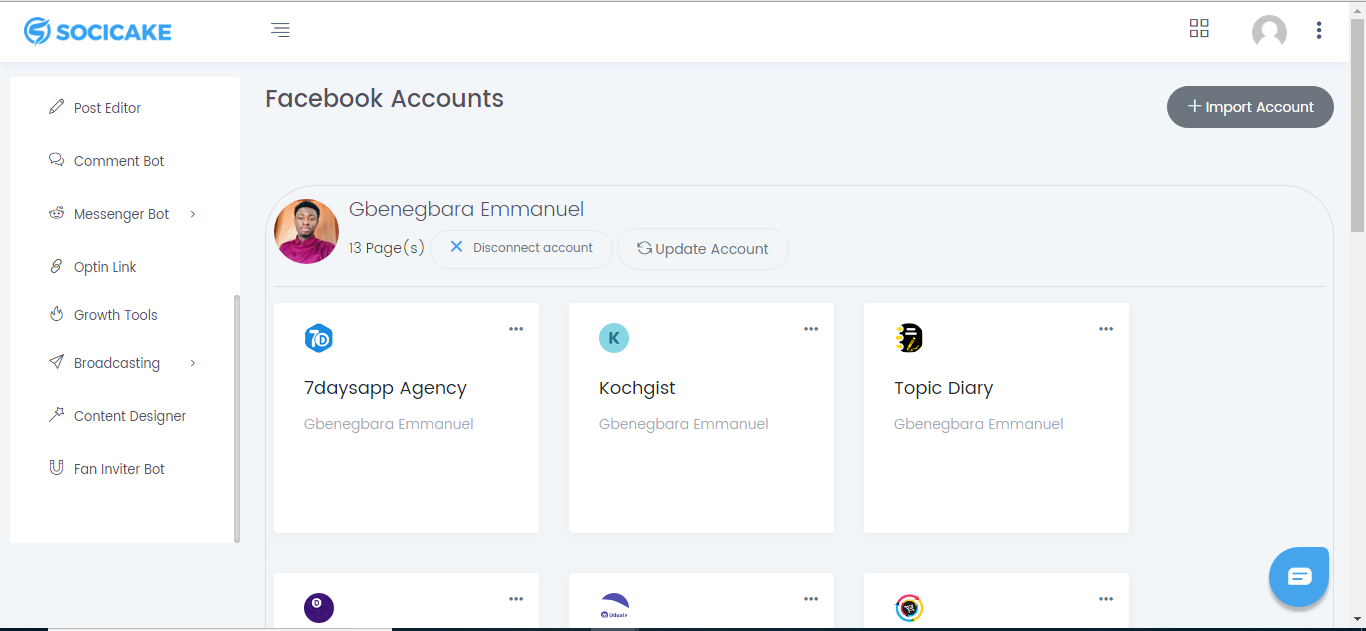
Task: Click the colorful ring page logo
Action: pos(909,607)
